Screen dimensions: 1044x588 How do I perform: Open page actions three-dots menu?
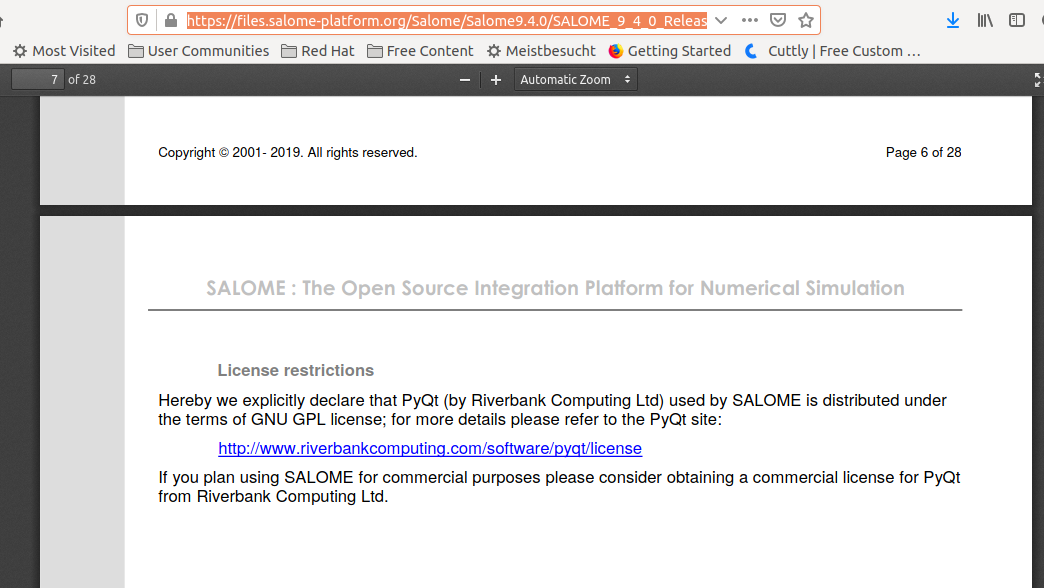750,20
